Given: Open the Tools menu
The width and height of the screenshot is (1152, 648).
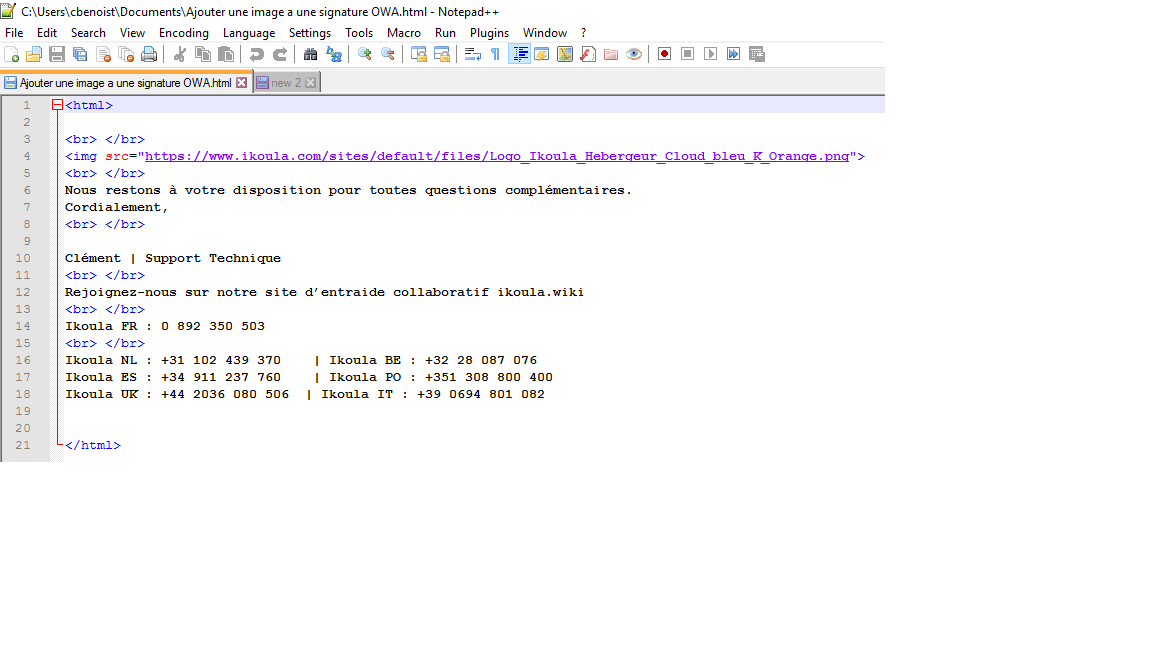Looking at the screenshot, I should (359, 33).
